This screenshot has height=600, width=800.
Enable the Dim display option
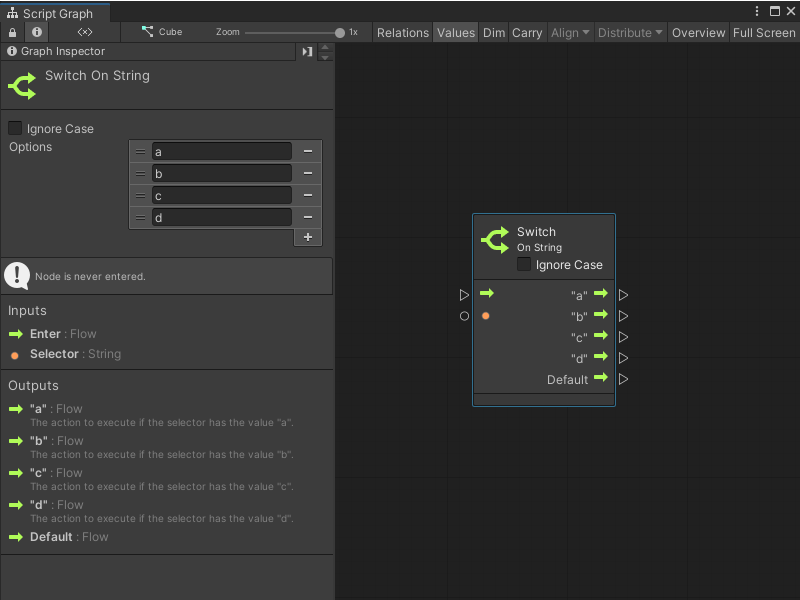pyautogui.click(x=493, y=32)
